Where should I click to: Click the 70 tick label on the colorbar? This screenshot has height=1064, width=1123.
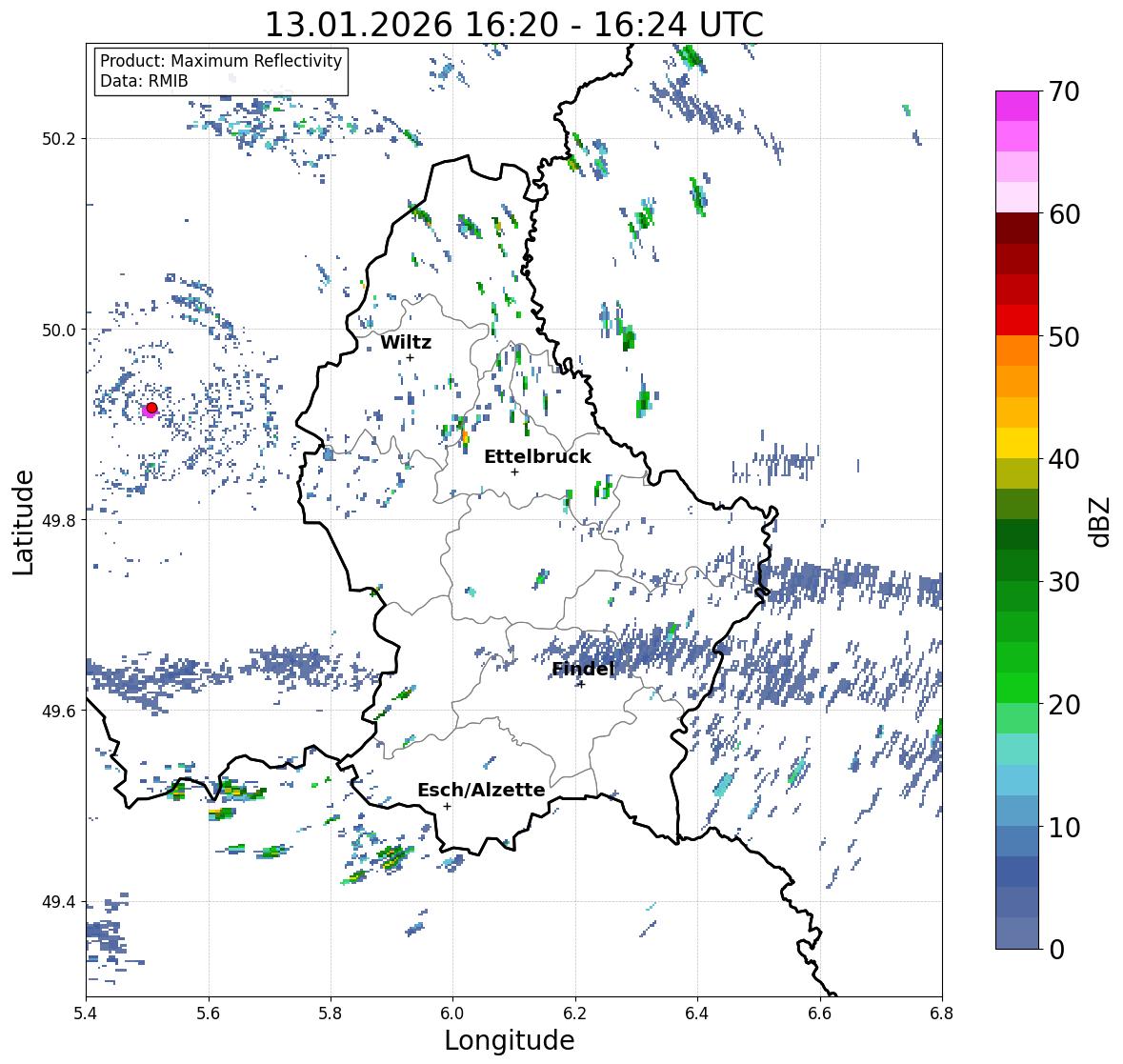point(1064,91)
